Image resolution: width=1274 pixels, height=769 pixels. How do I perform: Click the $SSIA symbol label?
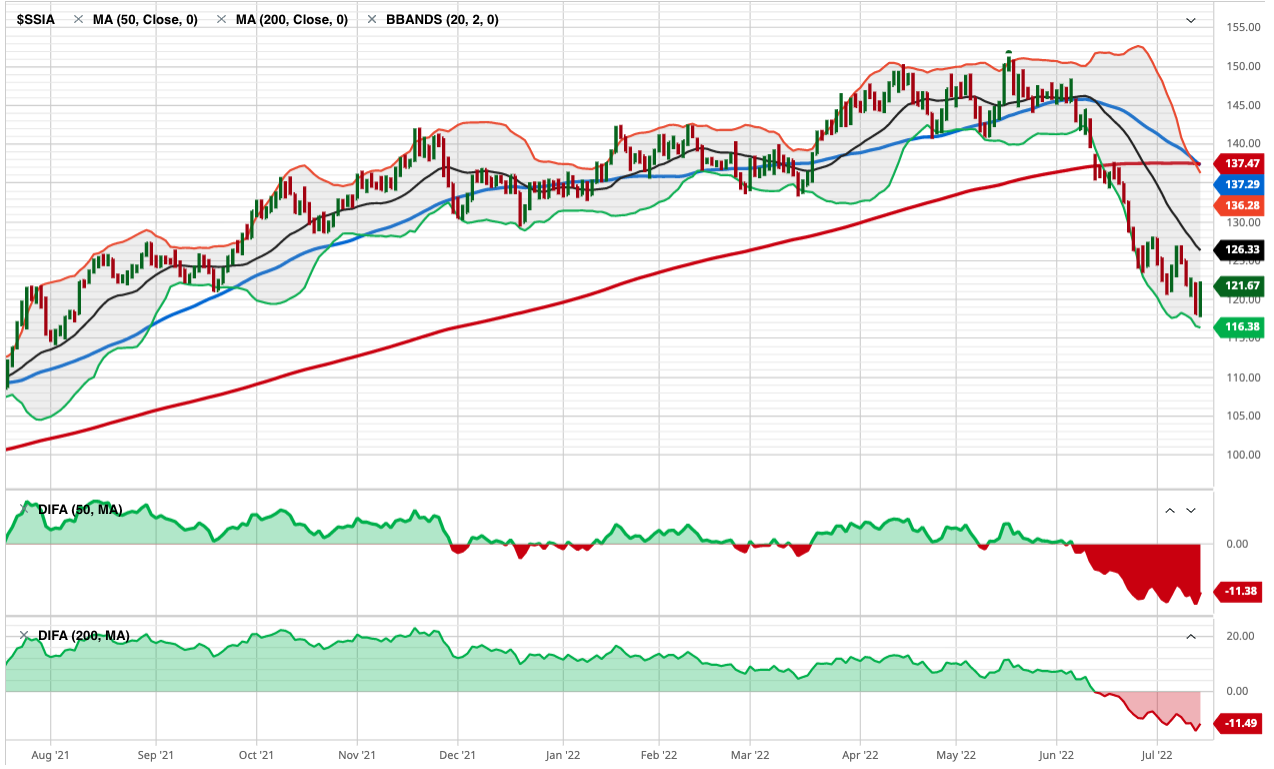(x=36, y=19)
